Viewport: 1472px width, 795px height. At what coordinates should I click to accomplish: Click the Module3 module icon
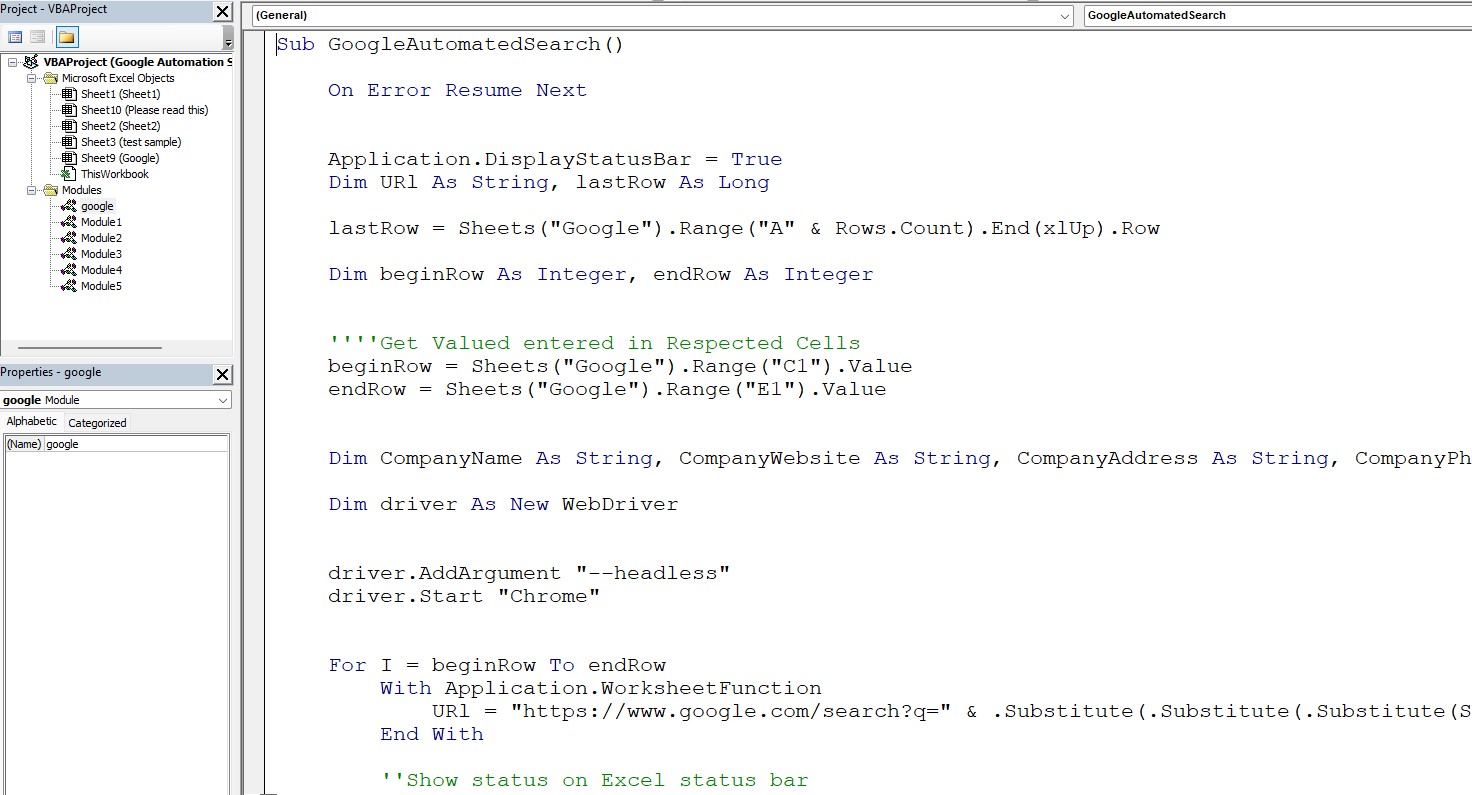pos(69,254)
